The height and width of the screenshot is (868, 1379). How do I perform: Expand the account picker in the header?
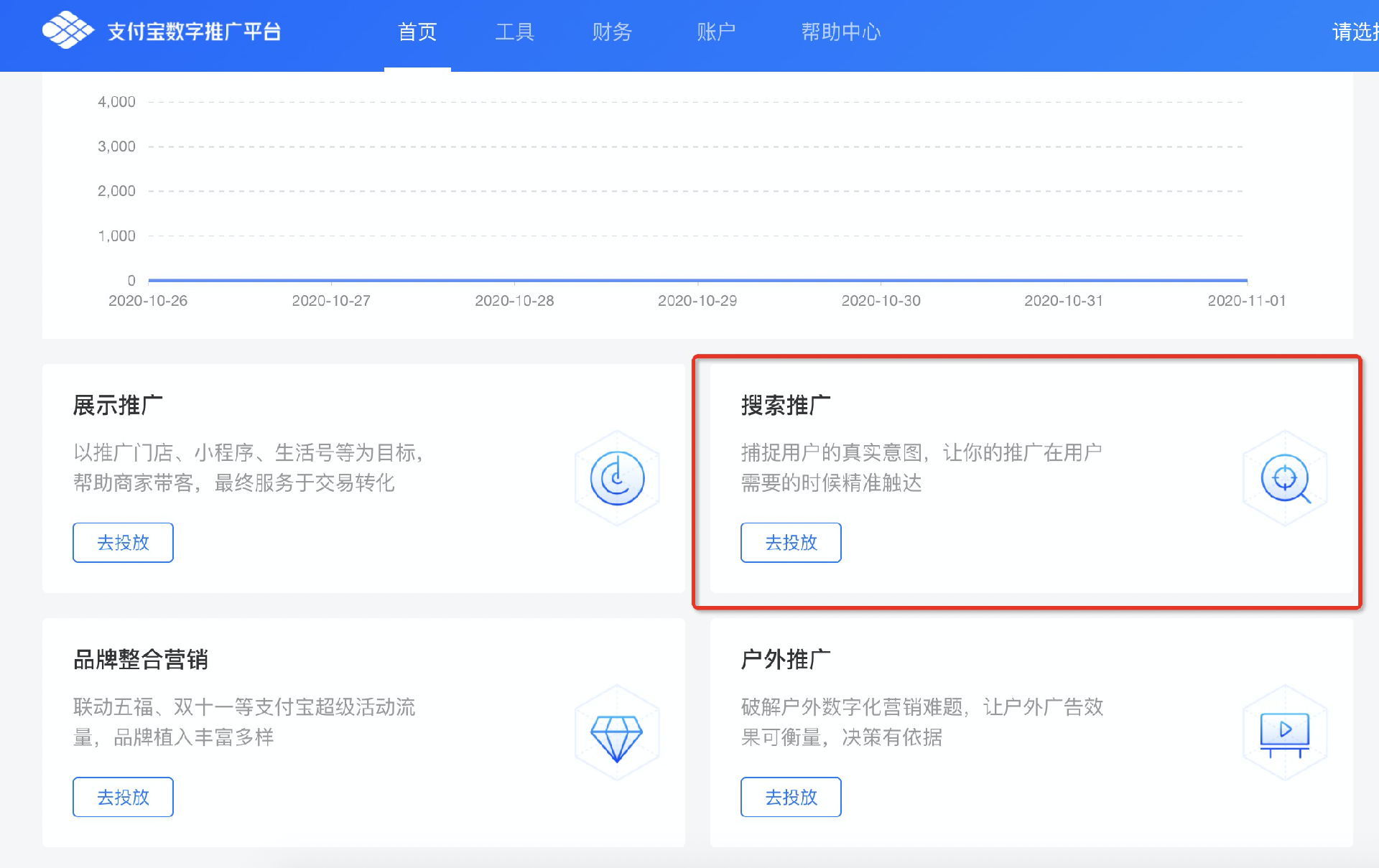[1353, 30]
